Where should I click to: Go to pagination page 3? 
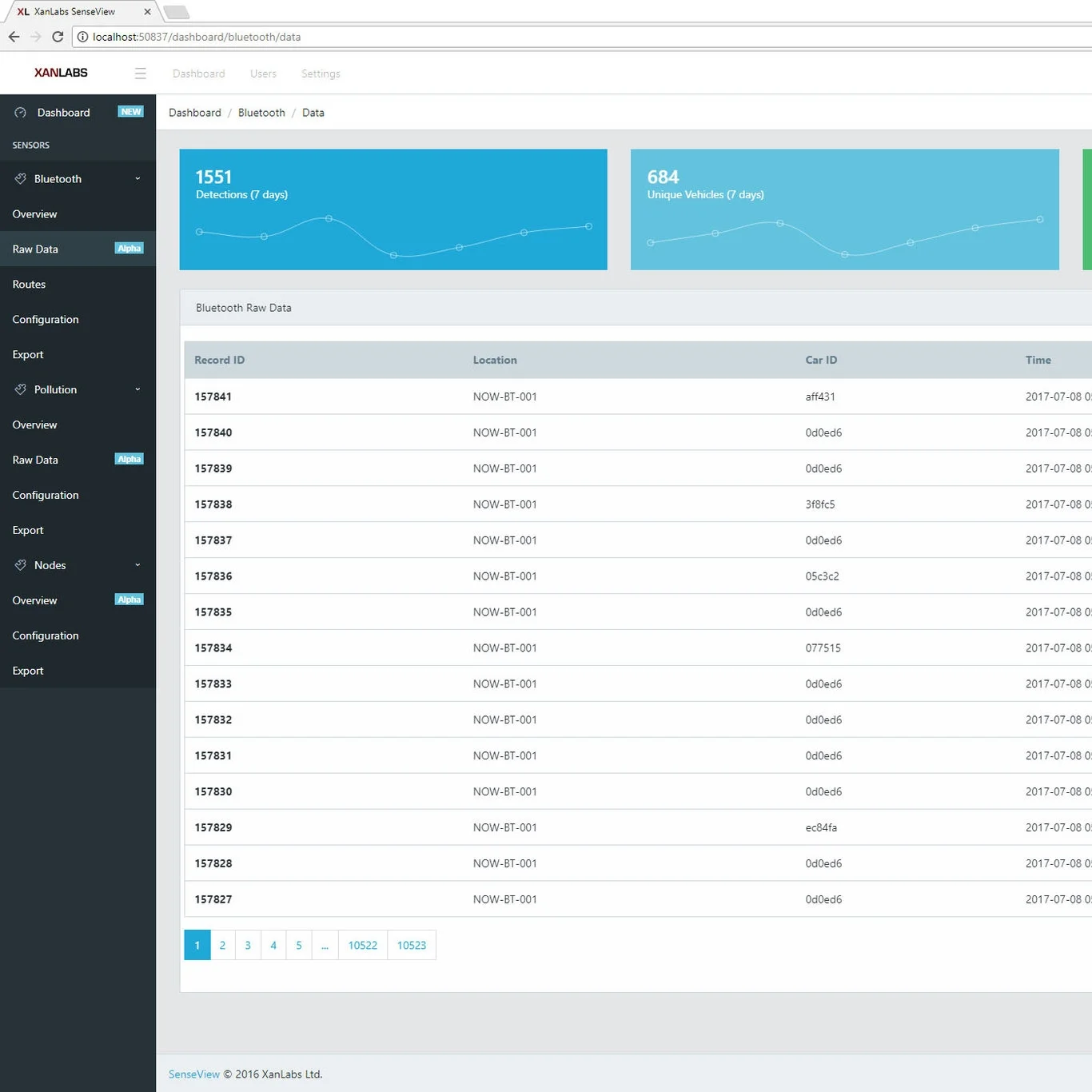point(248,945)
